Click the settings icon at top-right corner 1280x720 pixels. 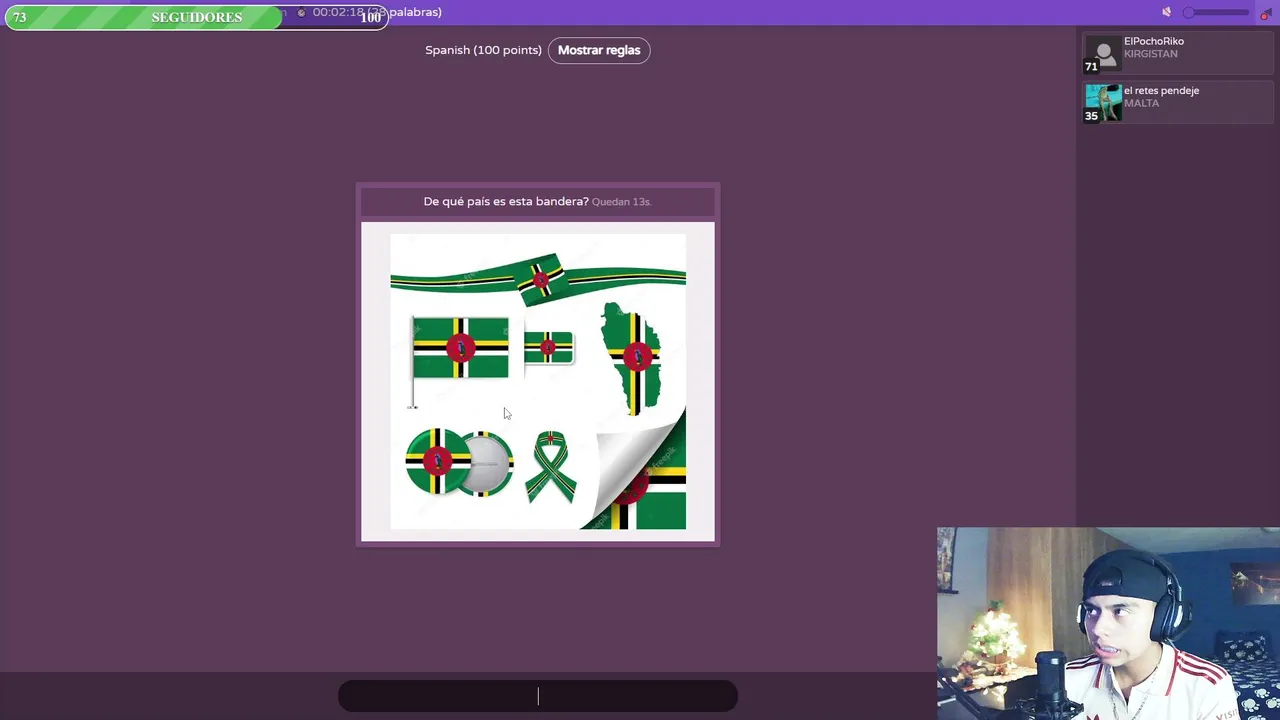[x=1265, y=13]
